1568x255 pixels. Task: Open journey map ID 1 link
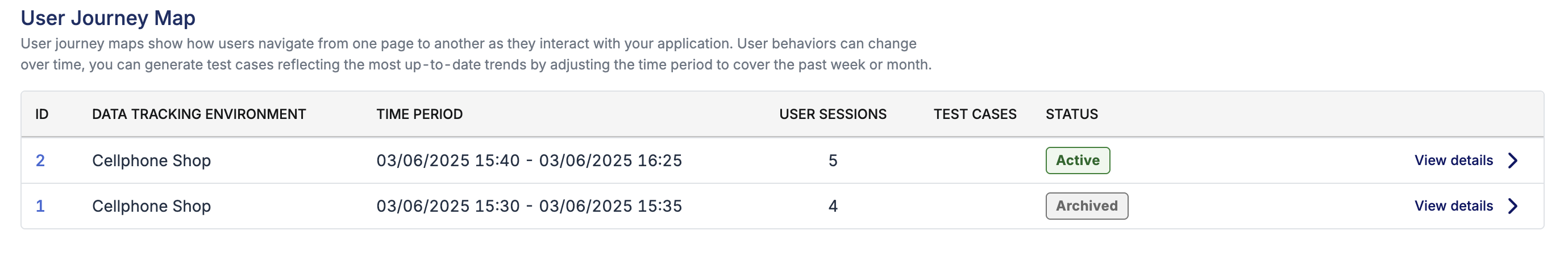click(40, 206)
